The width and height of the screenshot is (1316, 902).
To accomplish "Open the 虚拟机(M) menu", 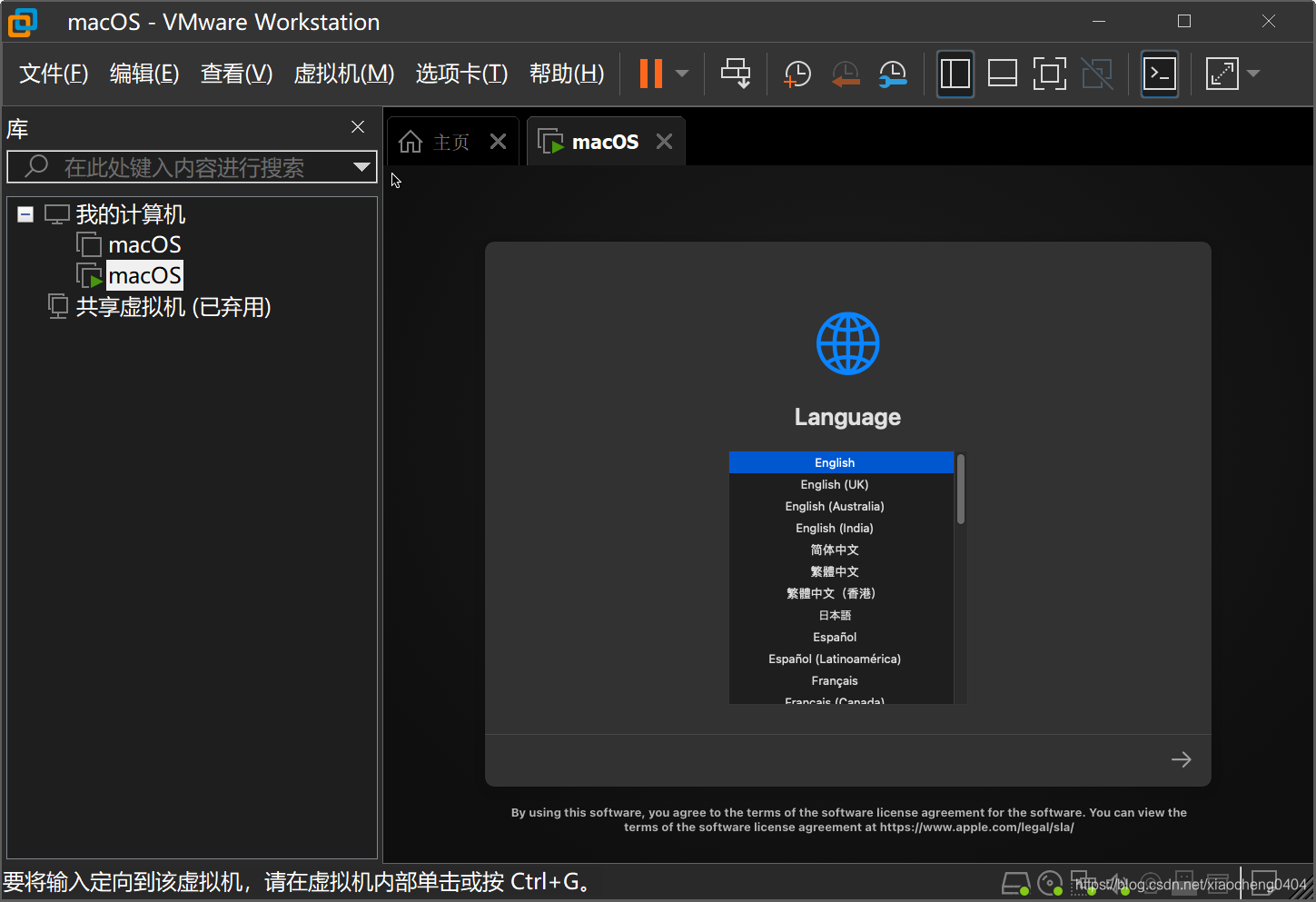I will [x=344, y=74].
